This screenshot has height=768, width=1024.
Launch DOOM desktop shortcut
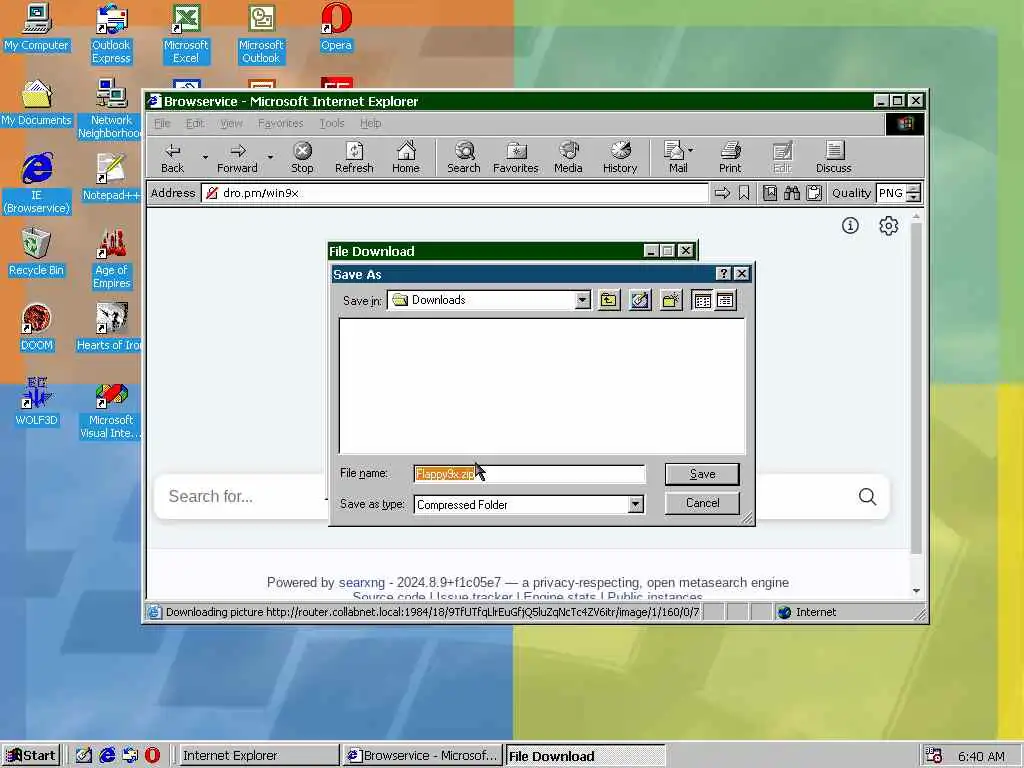36,327
